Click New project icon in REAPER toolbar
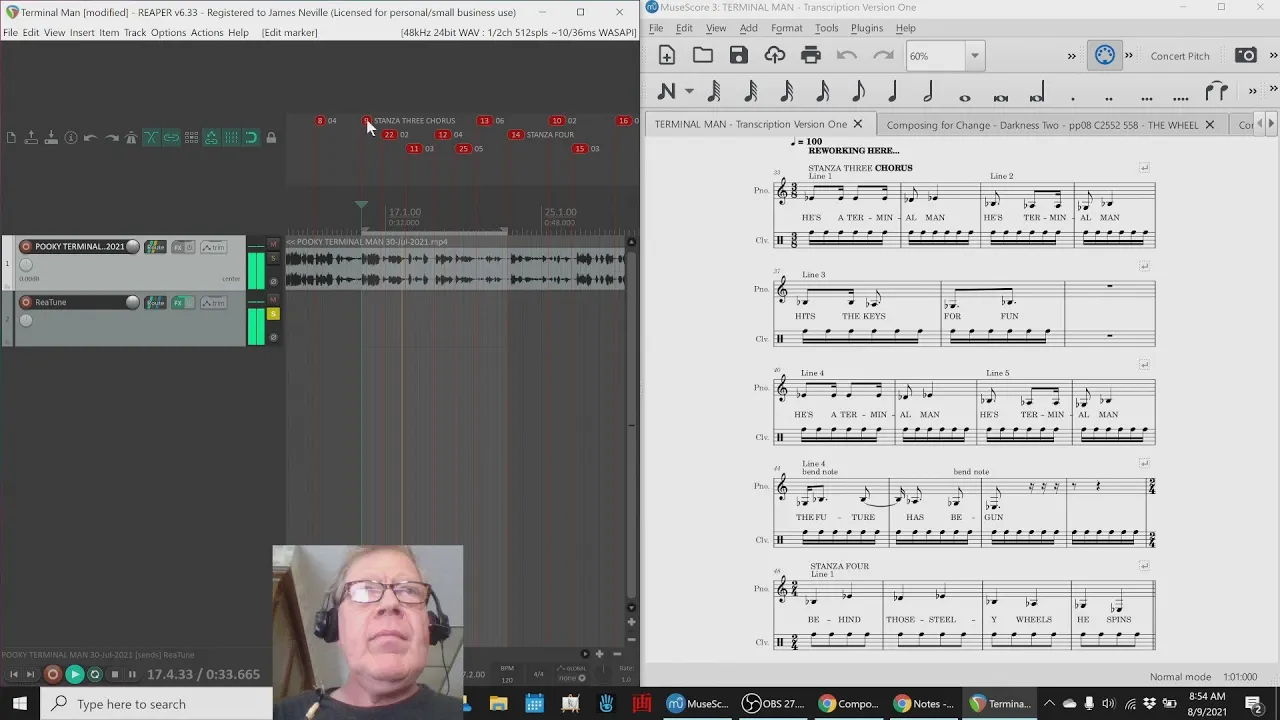This screenshot has width=1280, height=720. click(11, 137)
